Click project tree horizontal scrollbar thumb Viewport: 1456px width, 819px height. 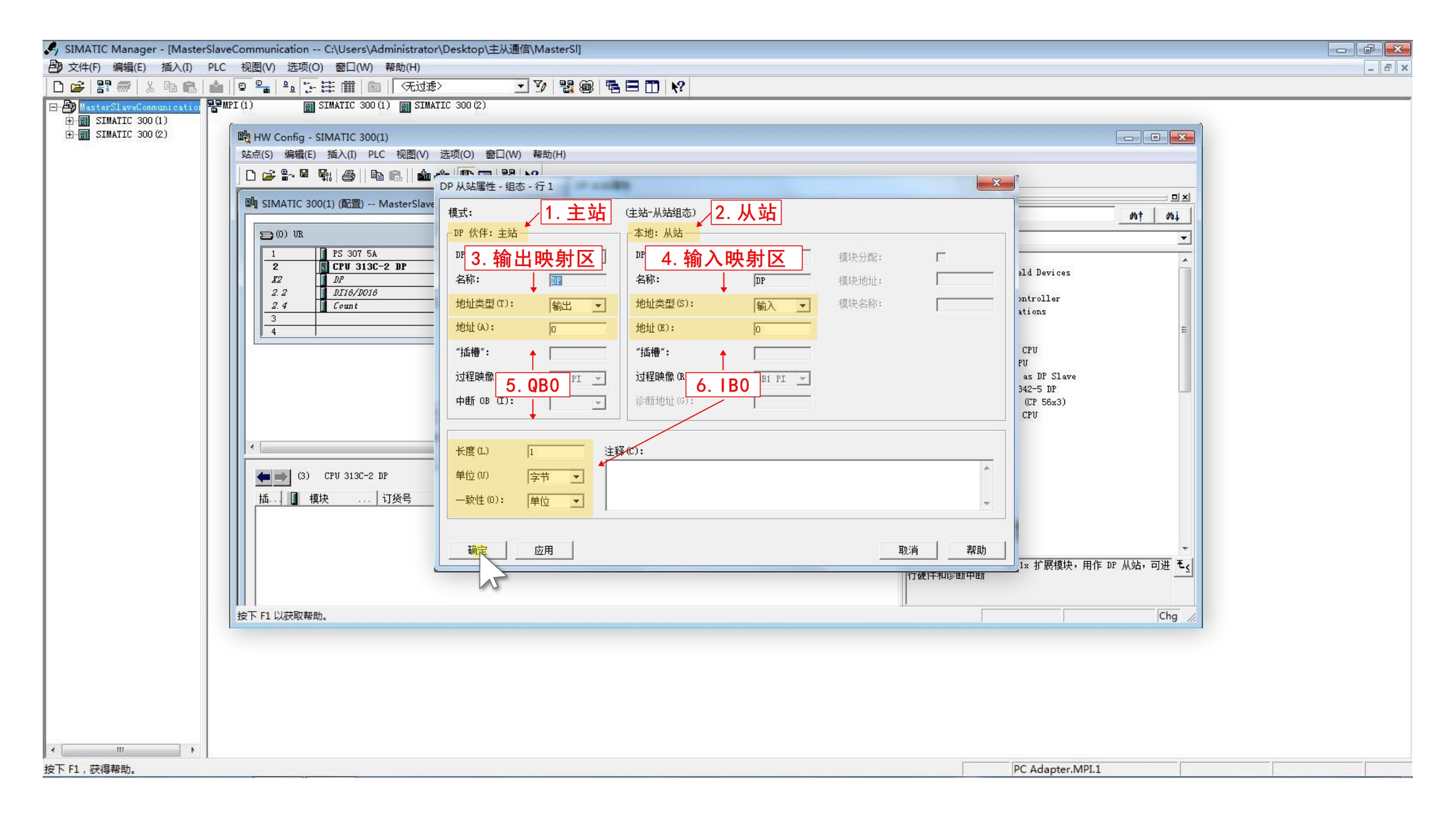(x=120, y=750)
